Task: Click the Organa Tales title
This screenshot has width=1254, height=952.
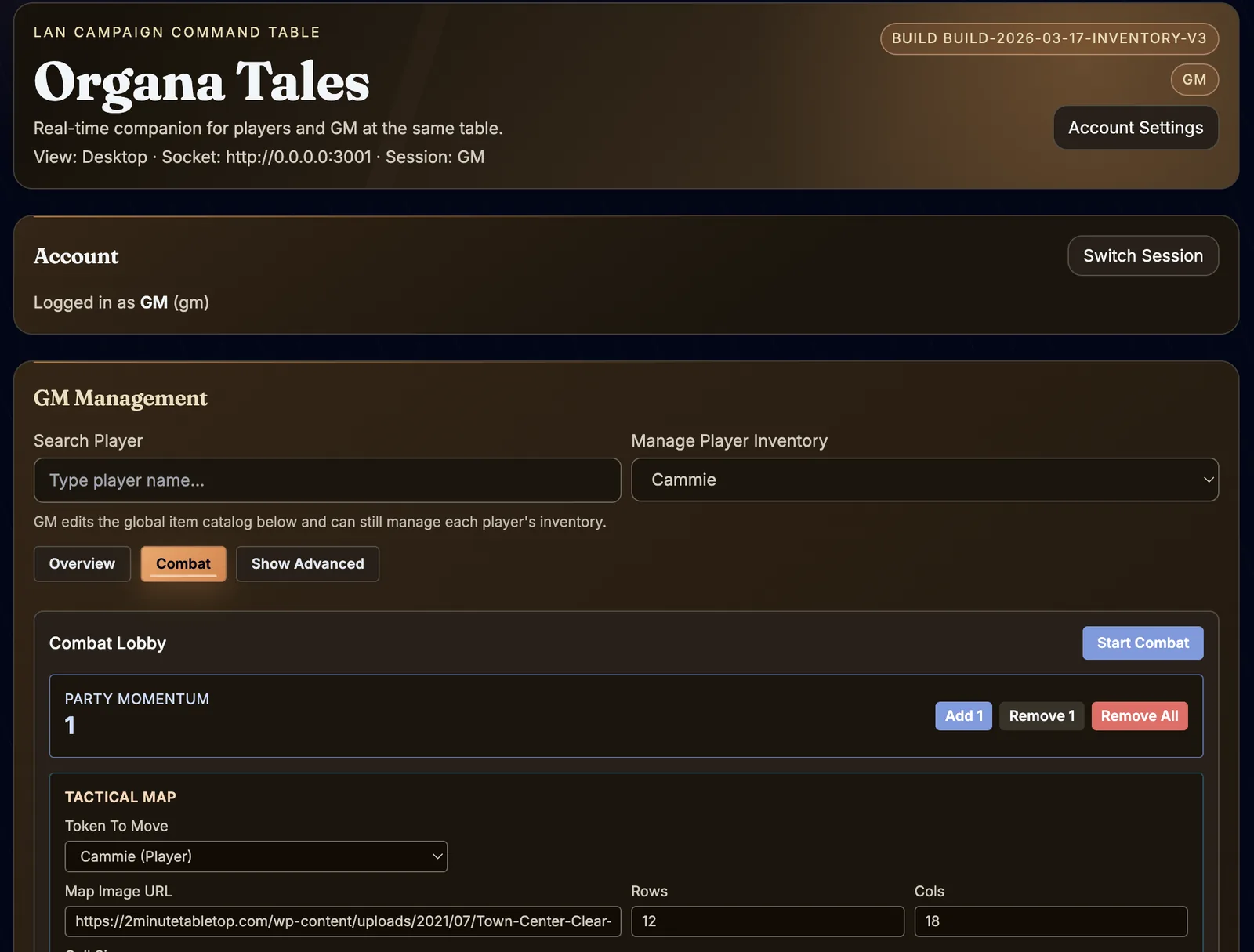Action: [x=201, y=81]
